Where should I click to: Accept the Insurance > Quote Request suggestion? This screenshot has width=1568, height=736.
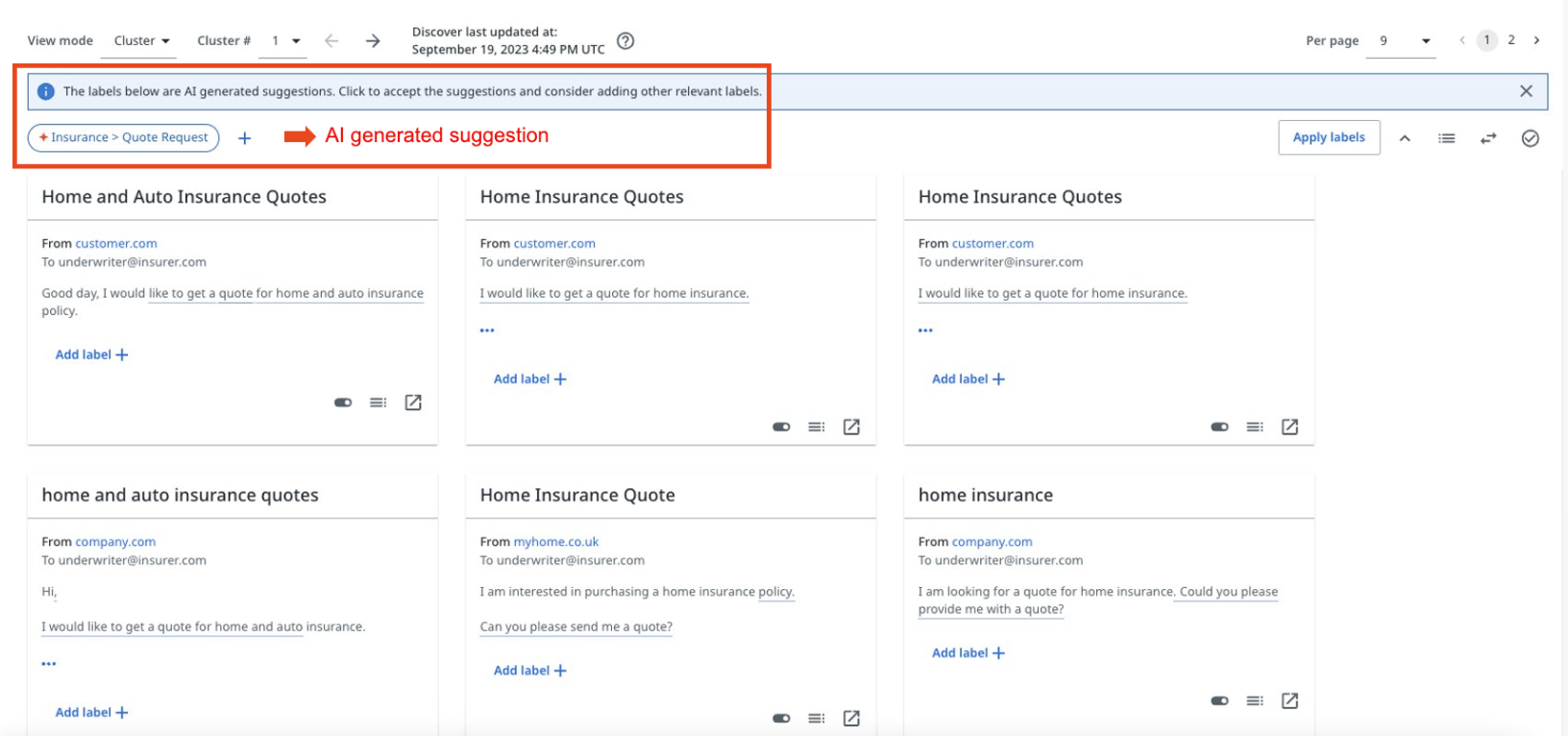(124, 137)
